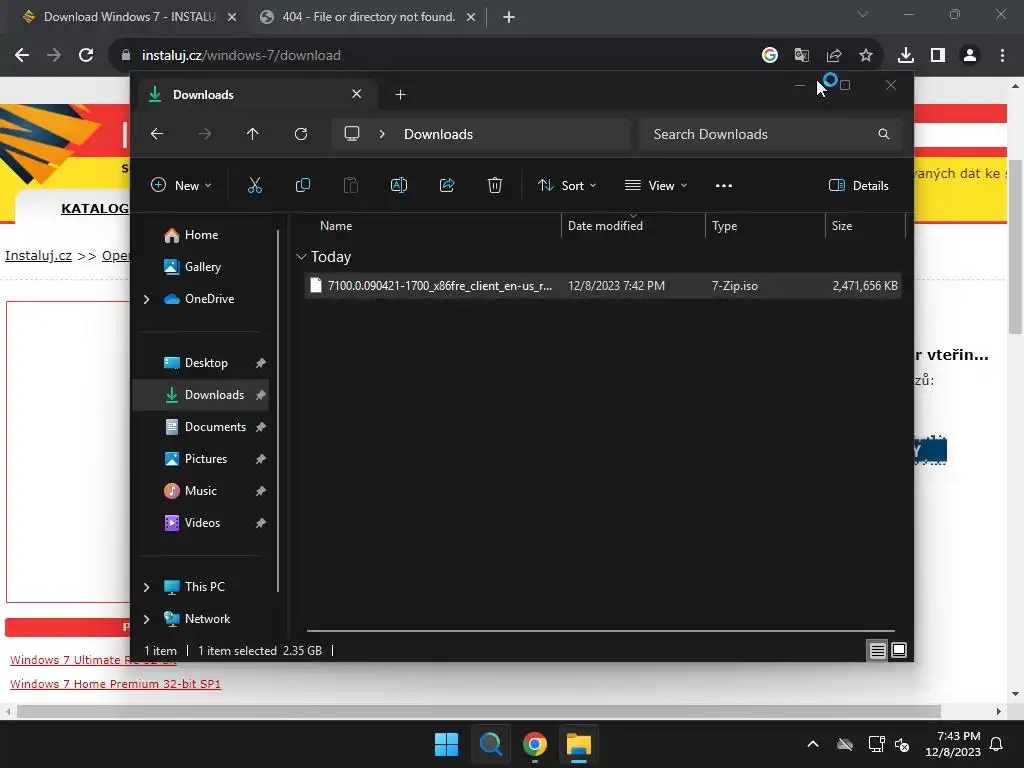
Task: Click the Cut scissors icon in Explorer toolbar
Action: (255, 185)
